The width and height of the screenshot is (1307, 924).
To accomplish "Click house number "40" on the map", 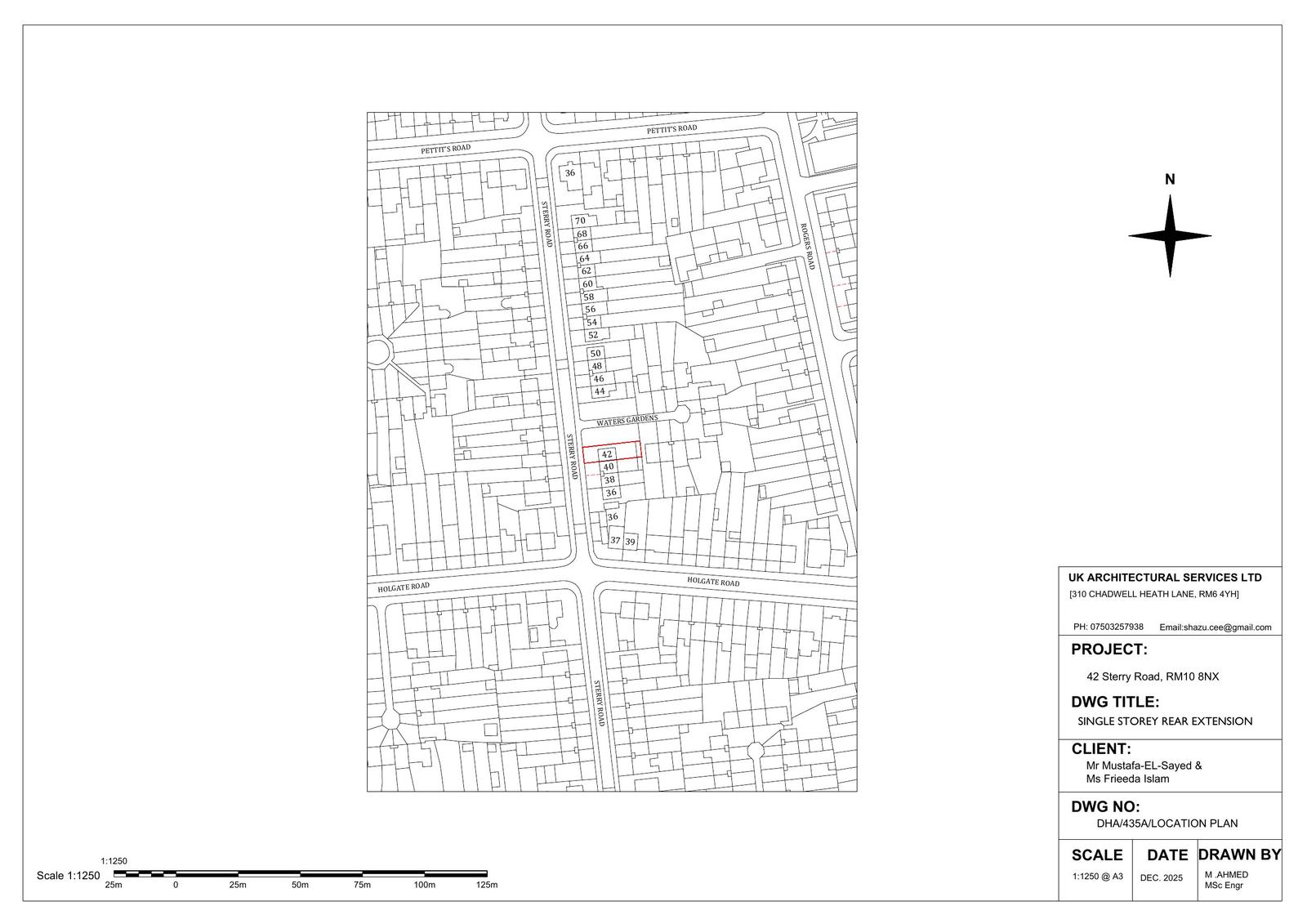I will tap(608, 467).
